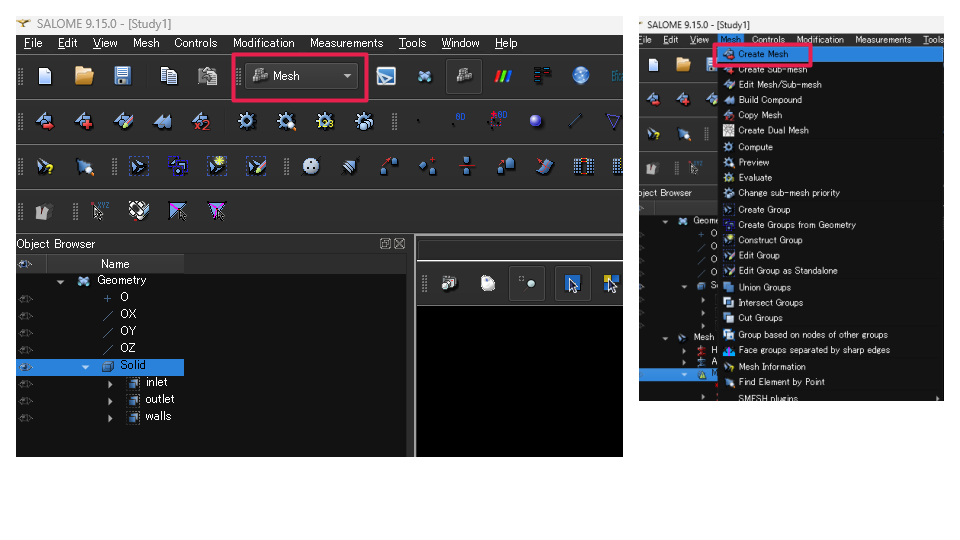960x540 pixels.
Task: Activate the ParaViS module colorful stripes icon
Action: (x=504, y=76)
